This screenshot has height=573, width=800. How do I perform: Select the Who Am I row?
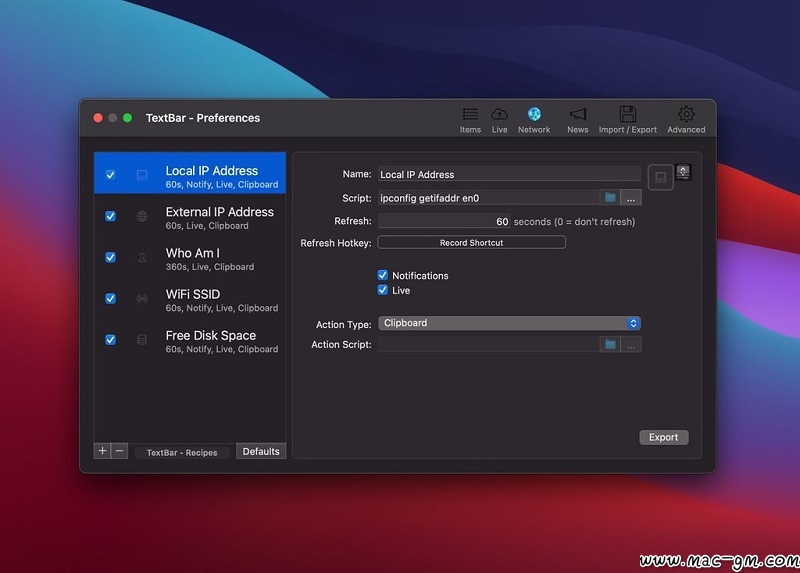click(190, 258)
